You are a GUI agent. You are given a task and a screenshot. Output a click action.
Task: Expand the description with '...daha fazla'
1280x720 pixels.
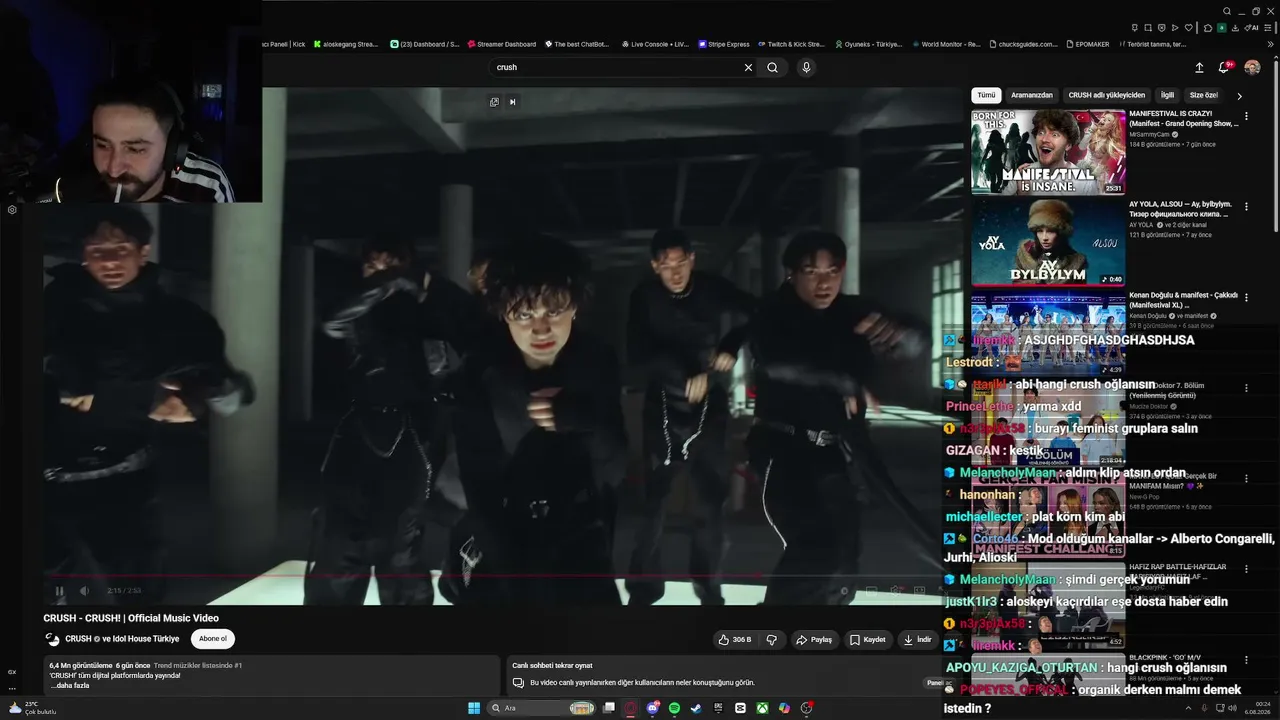pos(70,685)
